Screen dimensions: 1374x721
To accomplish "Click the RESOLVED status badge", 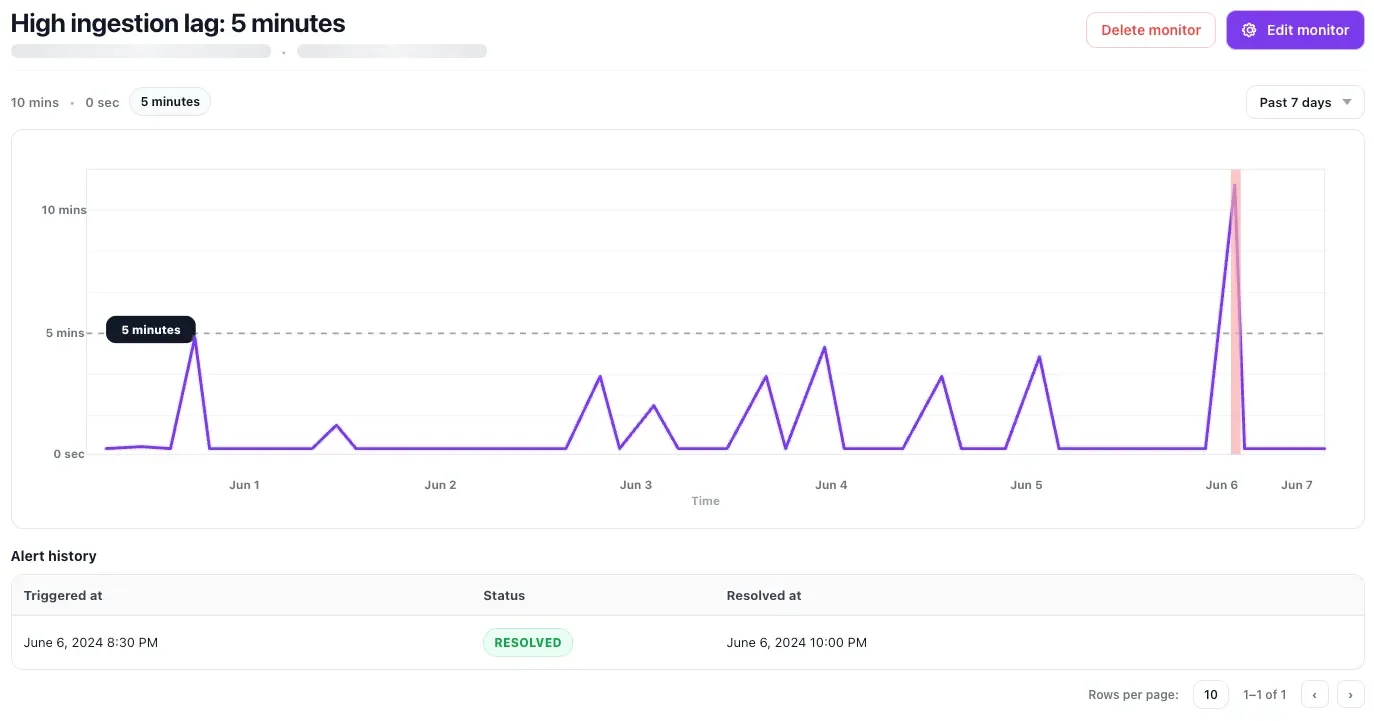I will pyautogui.click(x=527, y=642).
